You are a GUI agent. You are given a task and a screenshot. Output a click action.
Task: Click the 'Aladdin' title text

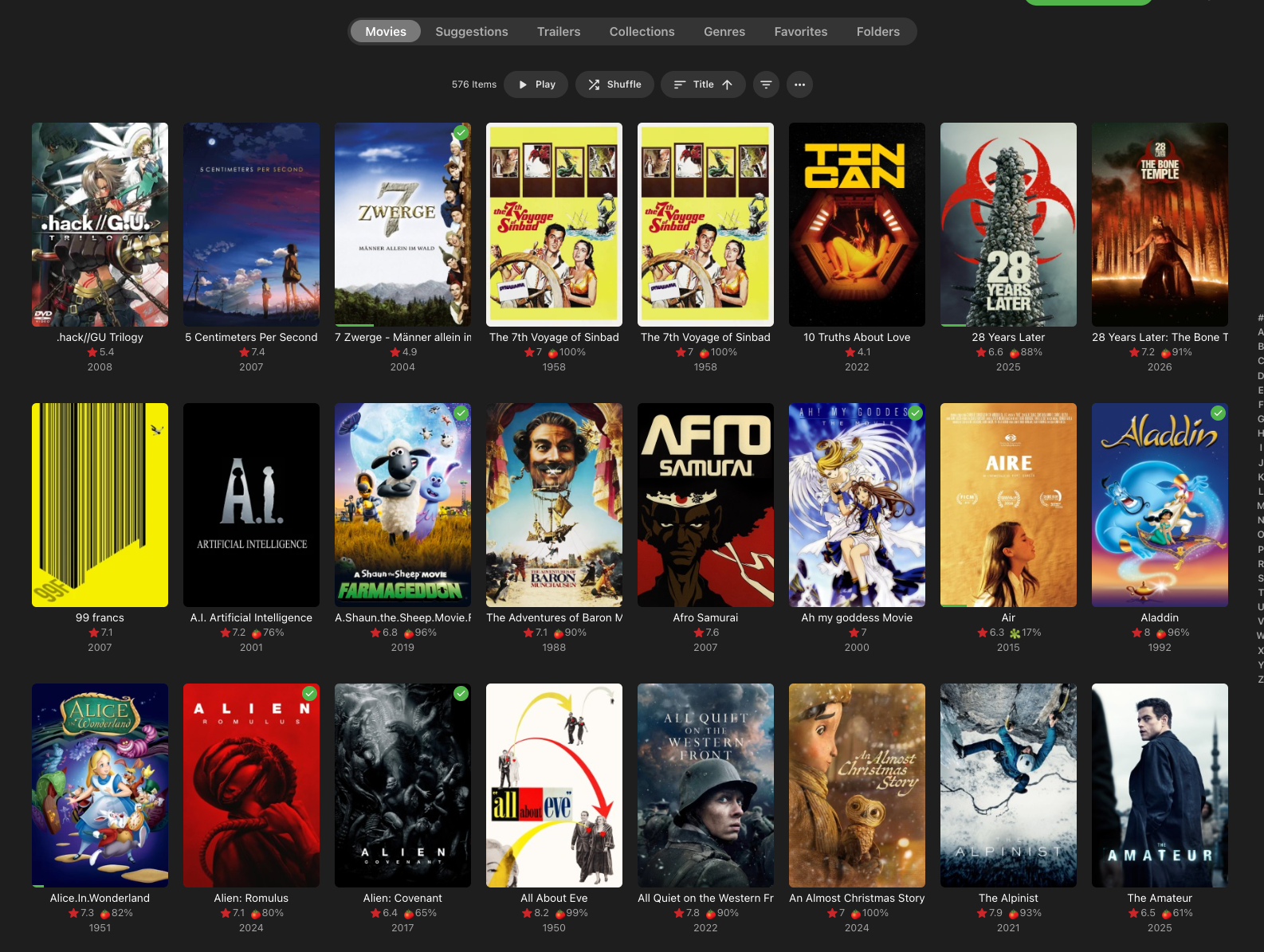click(1160, 617)
